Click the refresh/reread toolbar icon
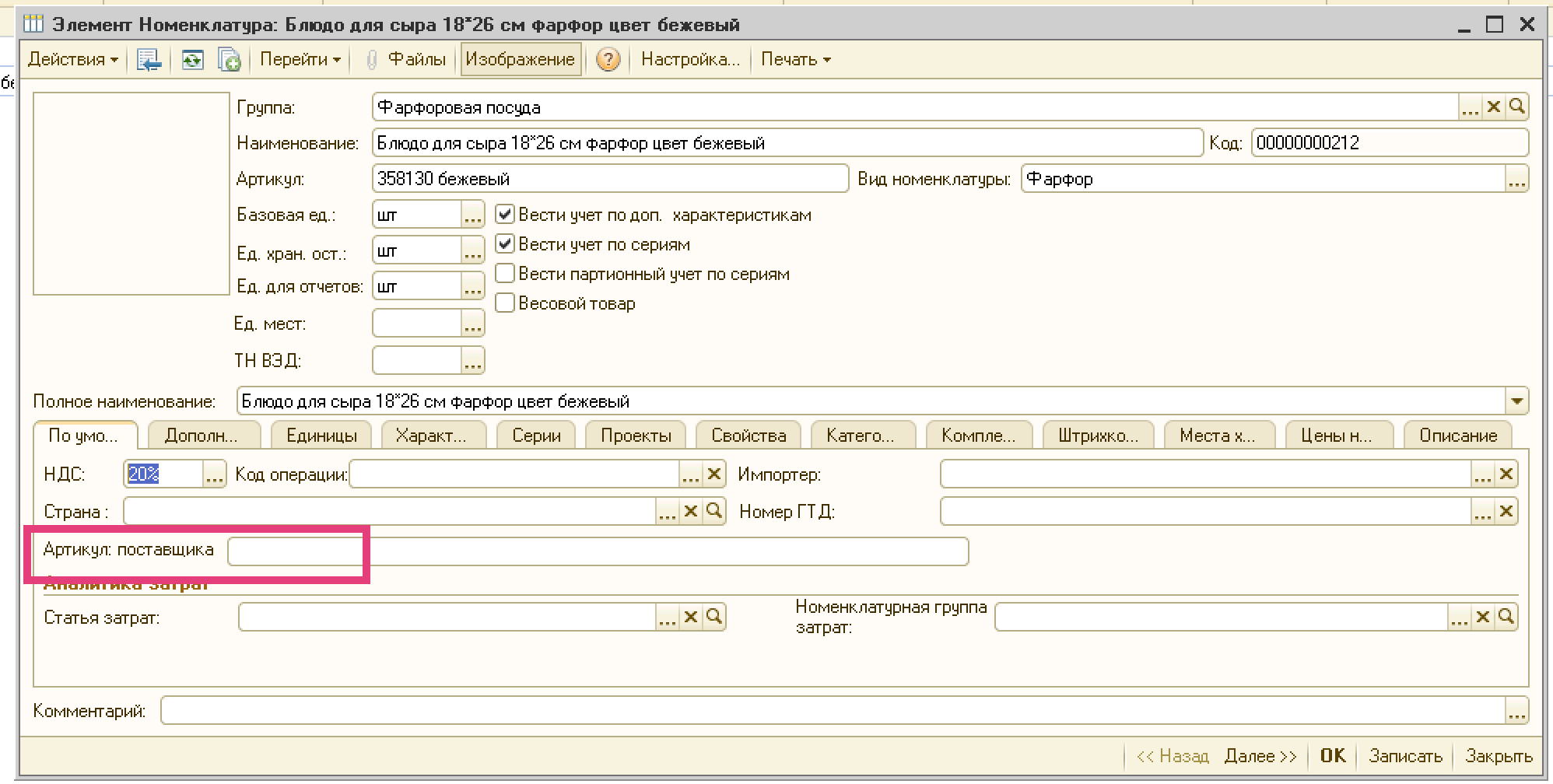This screenshot has height=784, width=1553. [x=192, y=60]
